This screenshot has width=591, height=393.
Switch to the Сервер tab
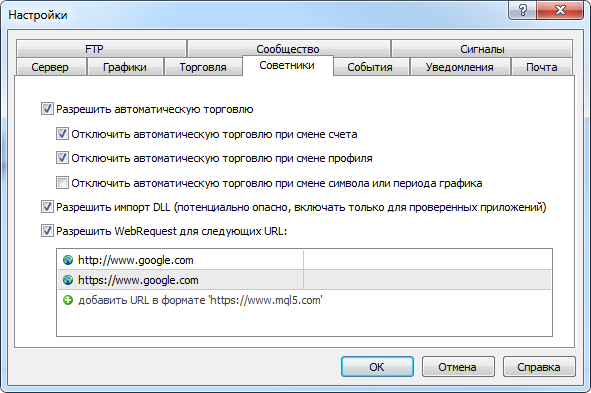click(51, 67)
